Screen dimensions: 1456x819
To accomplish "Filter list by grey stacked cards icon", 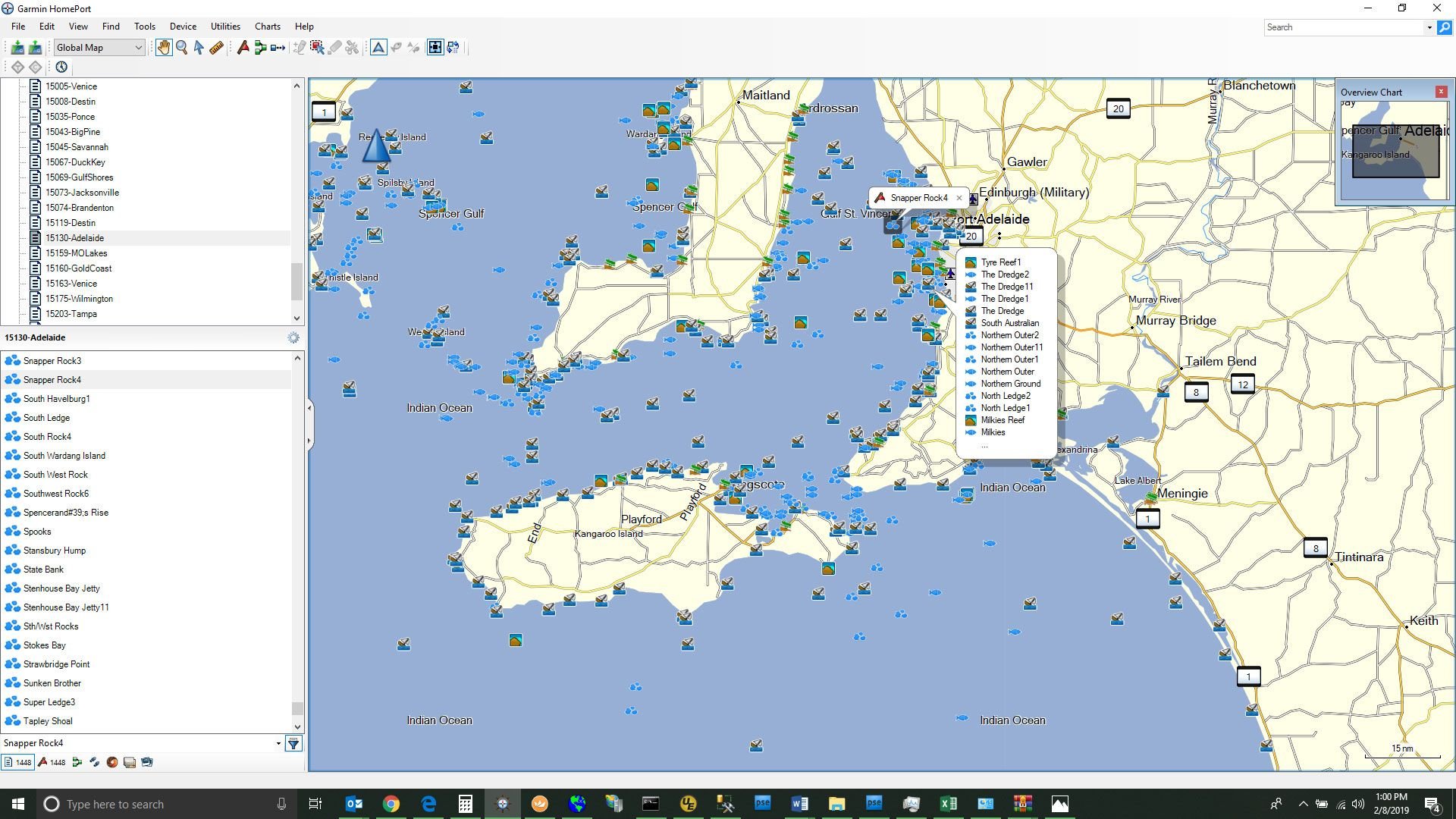I will click(x=130, y=762).
